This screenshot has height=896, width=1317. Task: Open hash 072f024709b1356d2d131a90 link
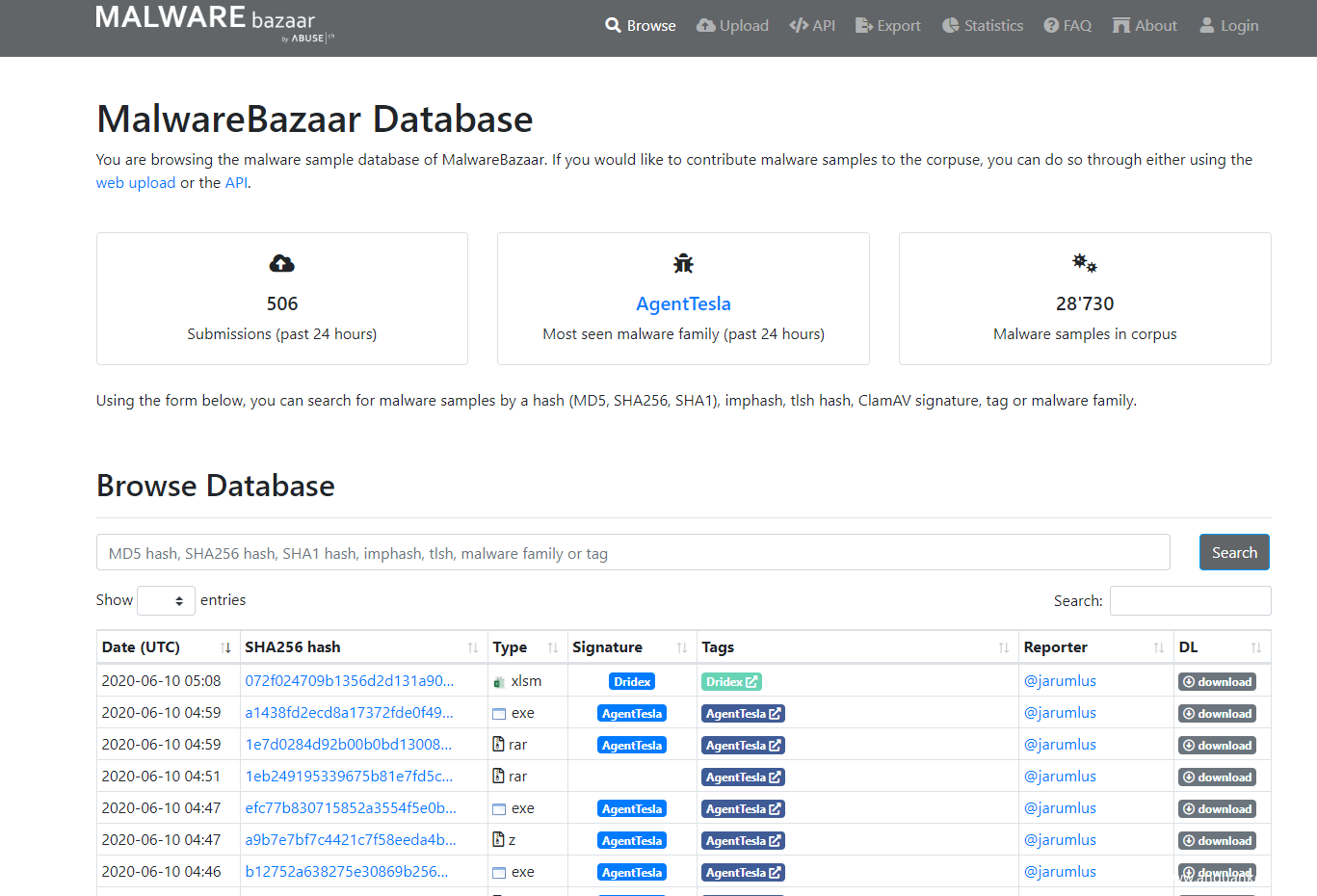(x=349, y=681)
